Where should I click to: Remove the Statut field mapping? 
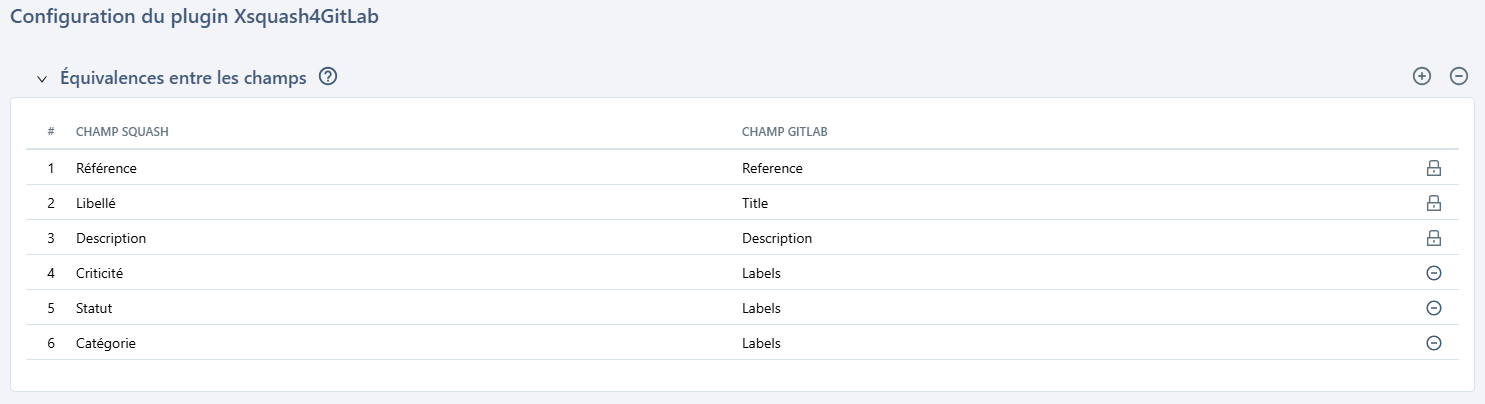[1433, 308]
